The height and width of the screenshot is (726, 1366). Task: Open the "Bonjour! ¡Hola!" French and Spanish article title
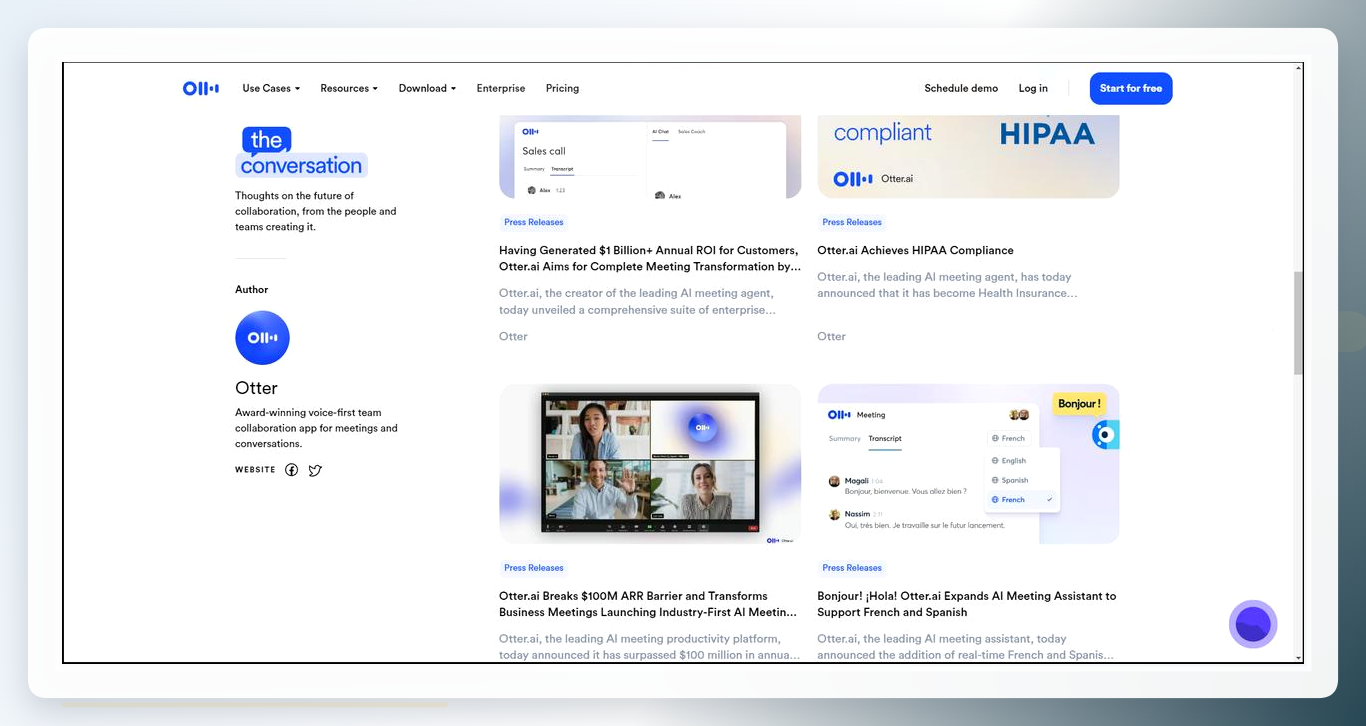point(966,604)
